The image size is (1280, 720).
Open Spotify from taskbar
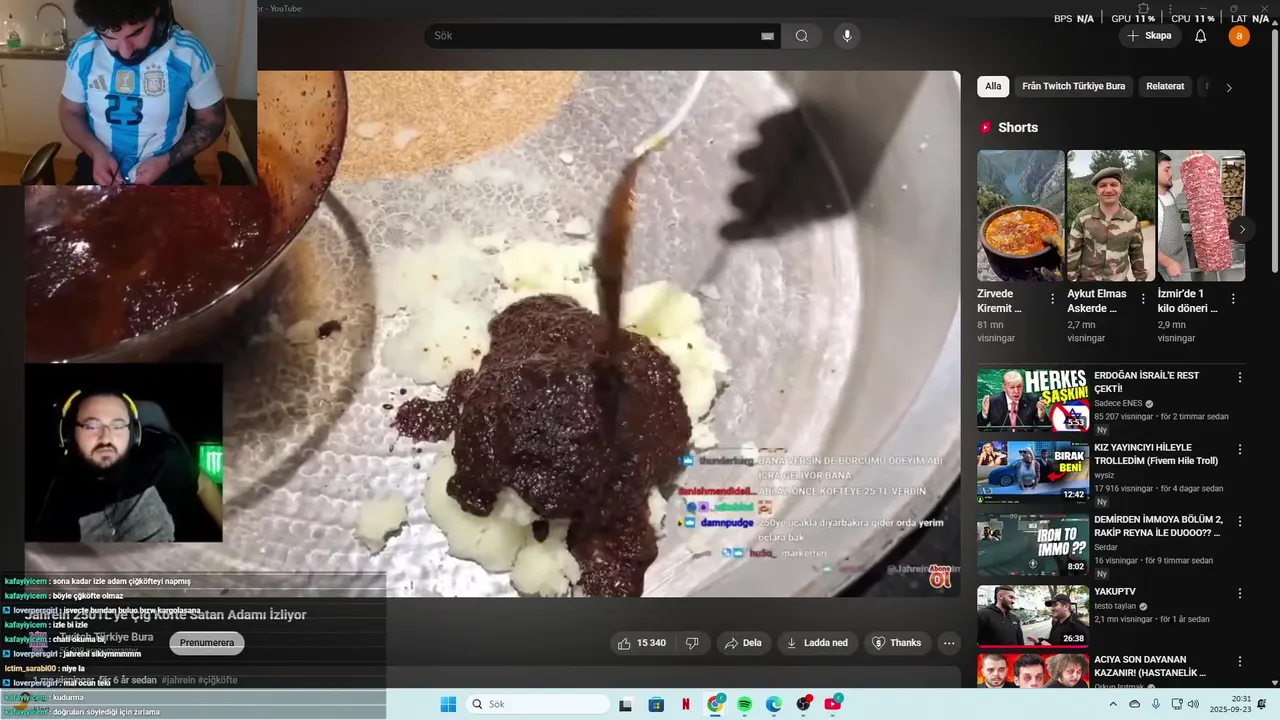745,704
